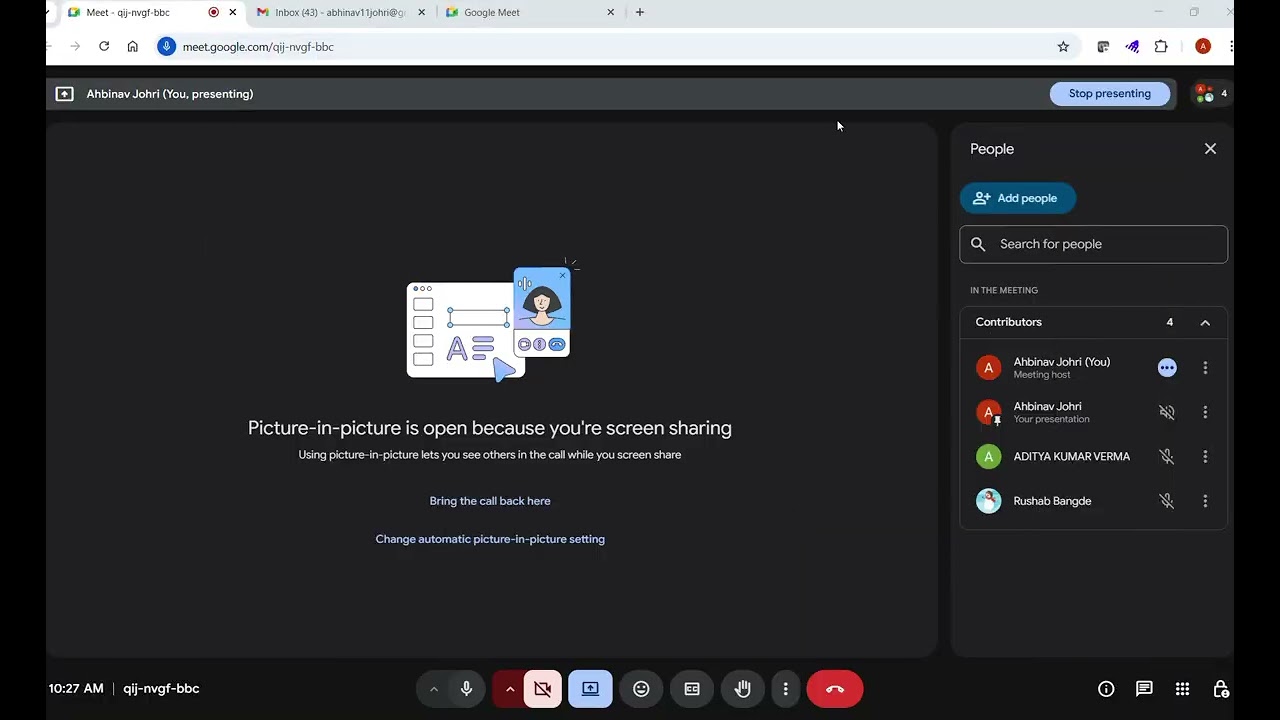The width and height of the screenshot is (1280, 720).
Task: Click the first extension icon beside bookmark star
Action: (1103, 47)
